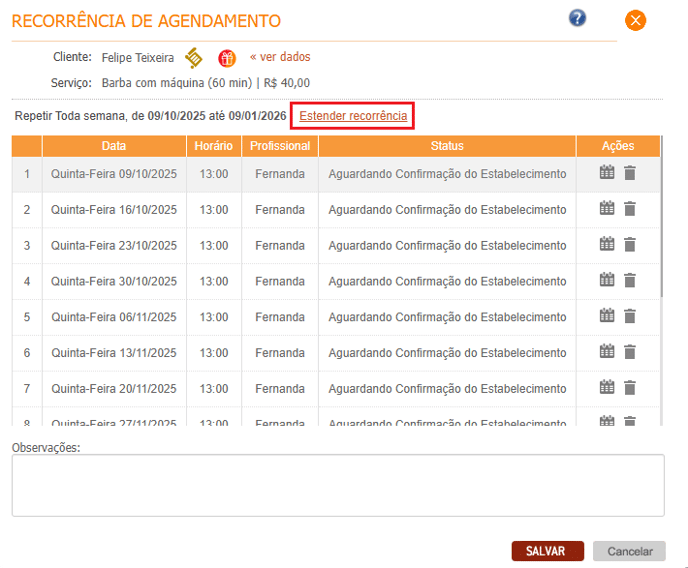This screenshot has height=568, width=688.
Task: Delete the 06/11/2025 appointment with trash icon
Action: (630, 316)
